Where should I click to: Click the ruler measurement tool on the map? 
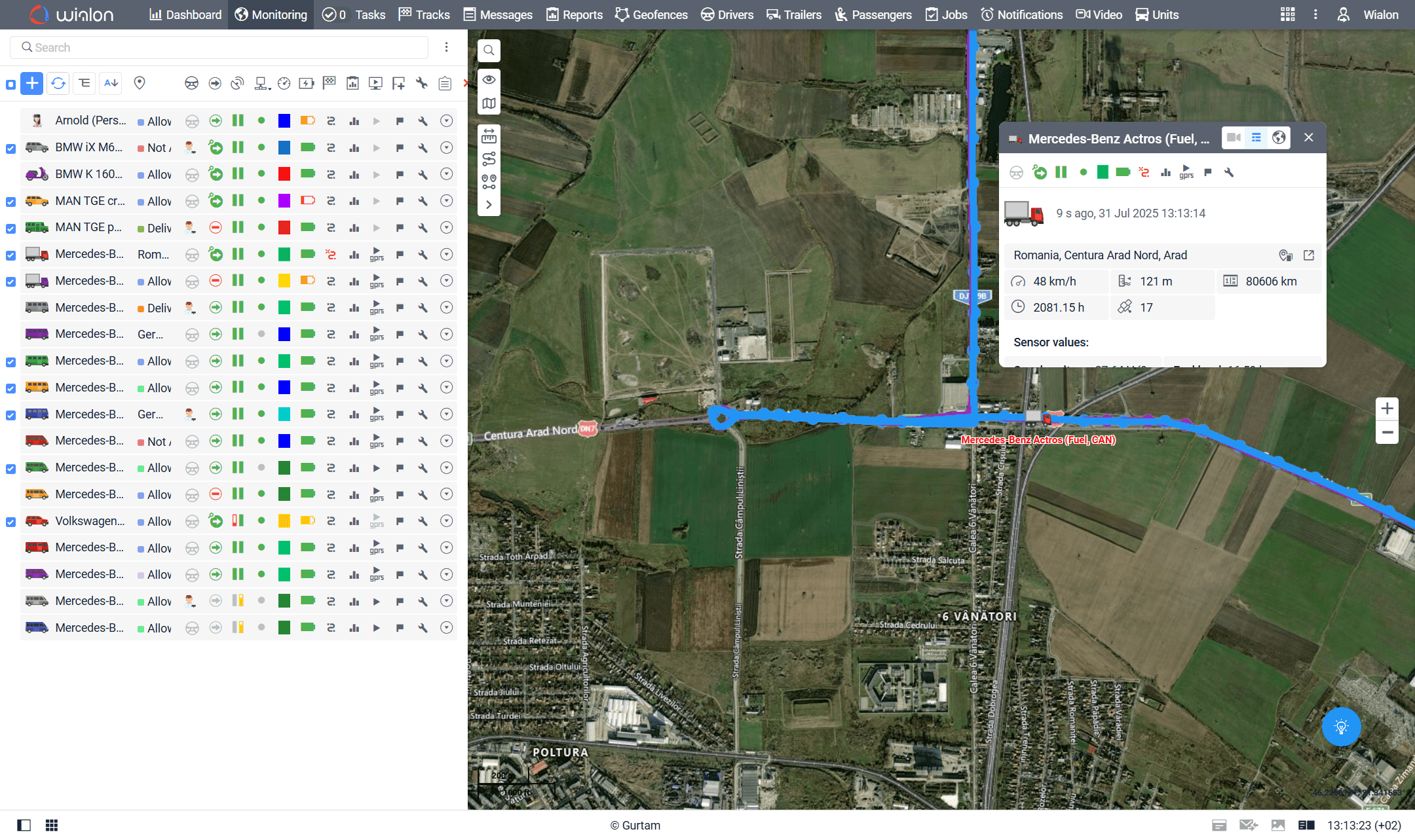489,136
